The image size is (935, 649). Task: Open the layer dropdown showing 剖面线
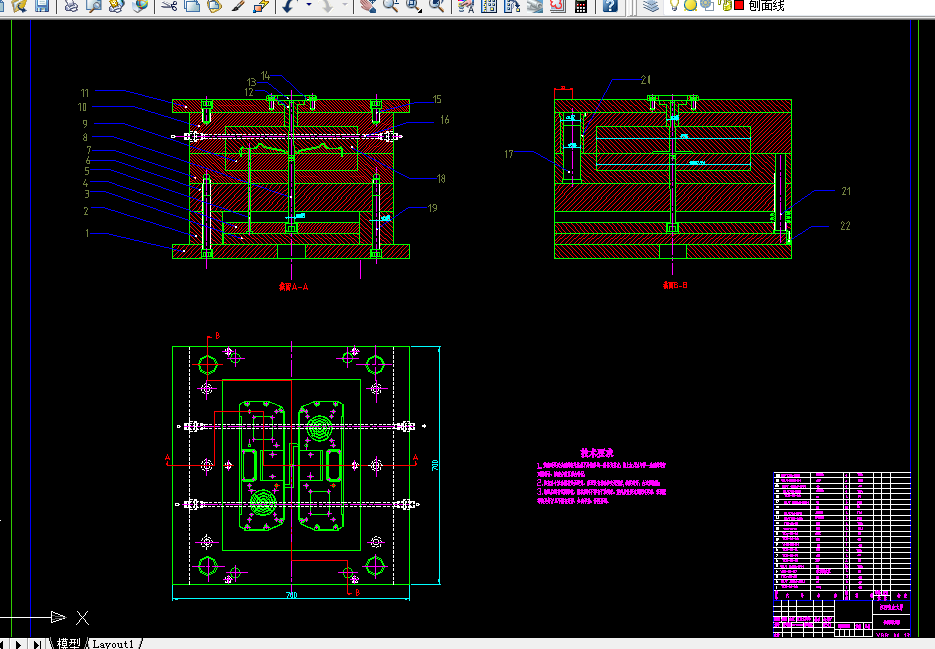766,5
